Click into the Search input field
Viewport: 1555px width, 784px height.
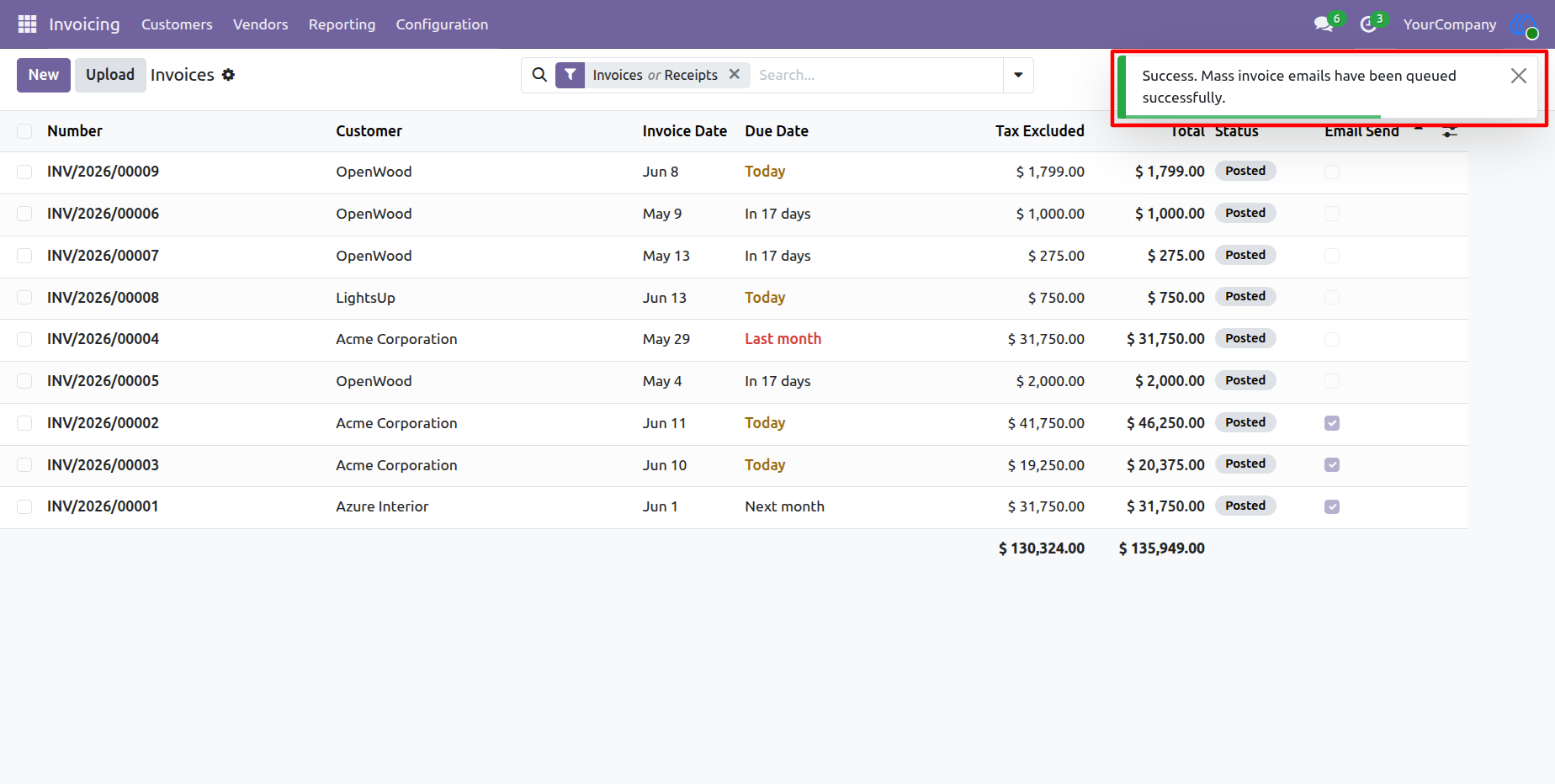(878, 75)
